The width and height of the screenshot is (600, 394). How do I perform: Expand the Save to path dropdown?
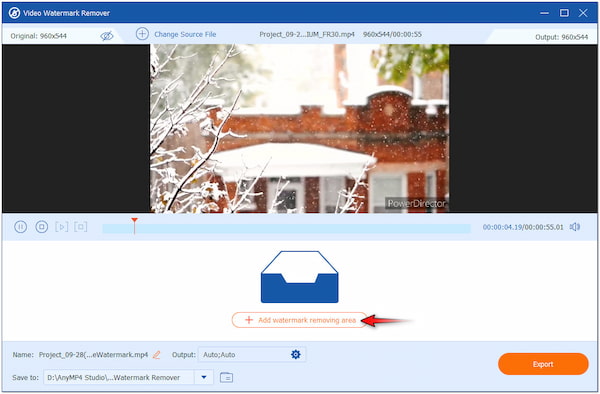[x=204, y=378]
